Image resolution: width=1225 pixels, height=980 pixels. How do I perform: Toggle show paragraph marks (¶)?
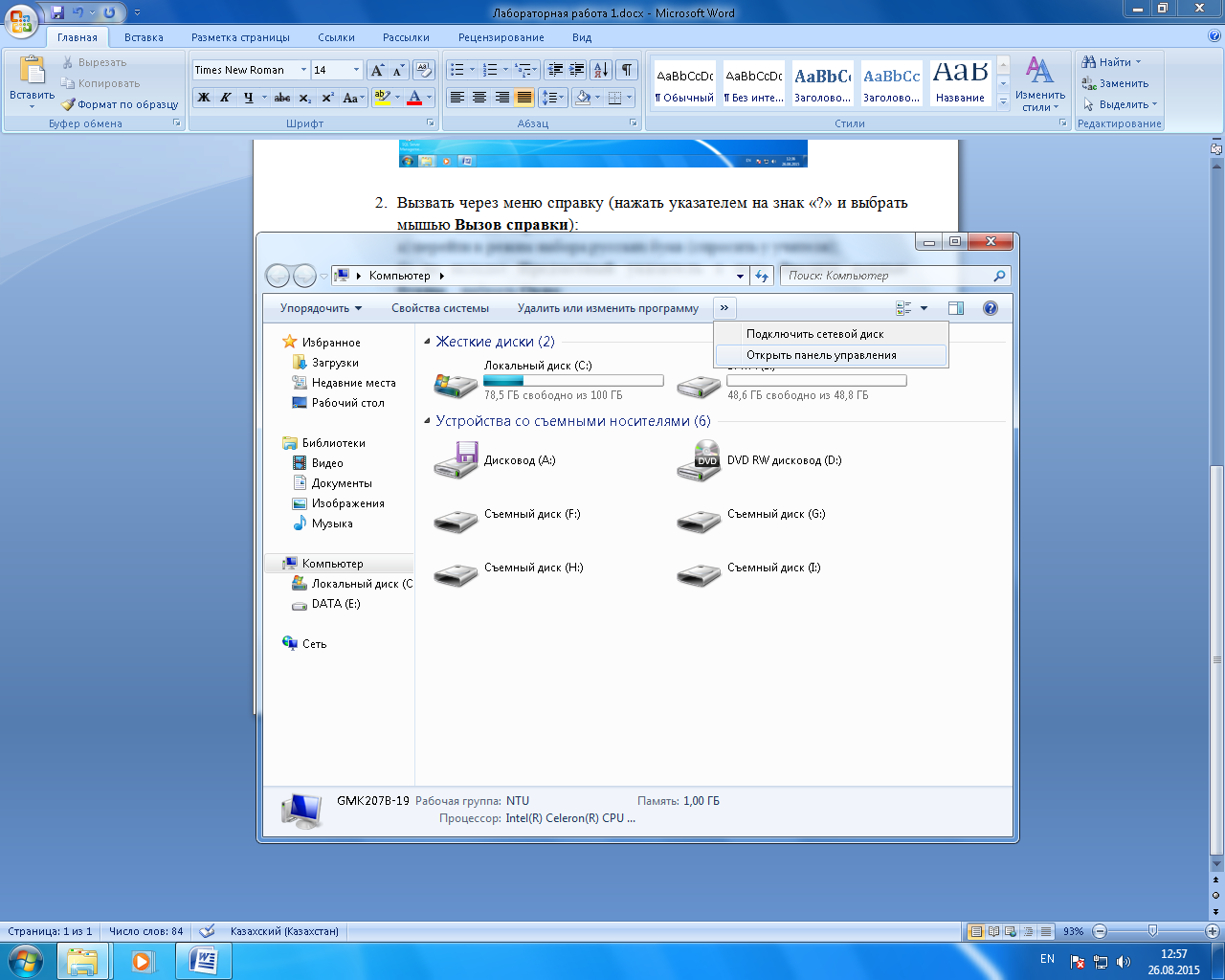[627, 70]
